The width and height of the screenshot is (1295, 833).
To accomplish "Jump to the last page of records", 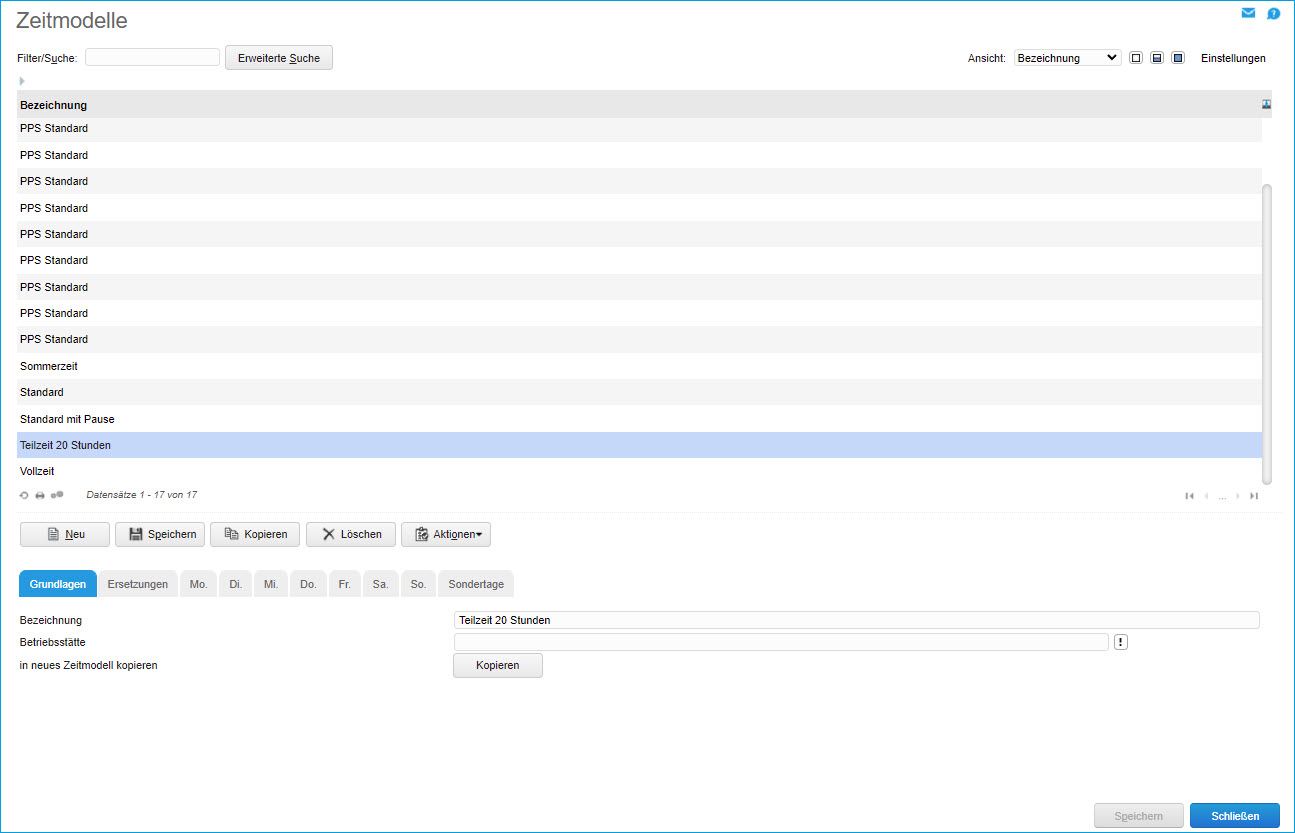I will (1254, 496).
